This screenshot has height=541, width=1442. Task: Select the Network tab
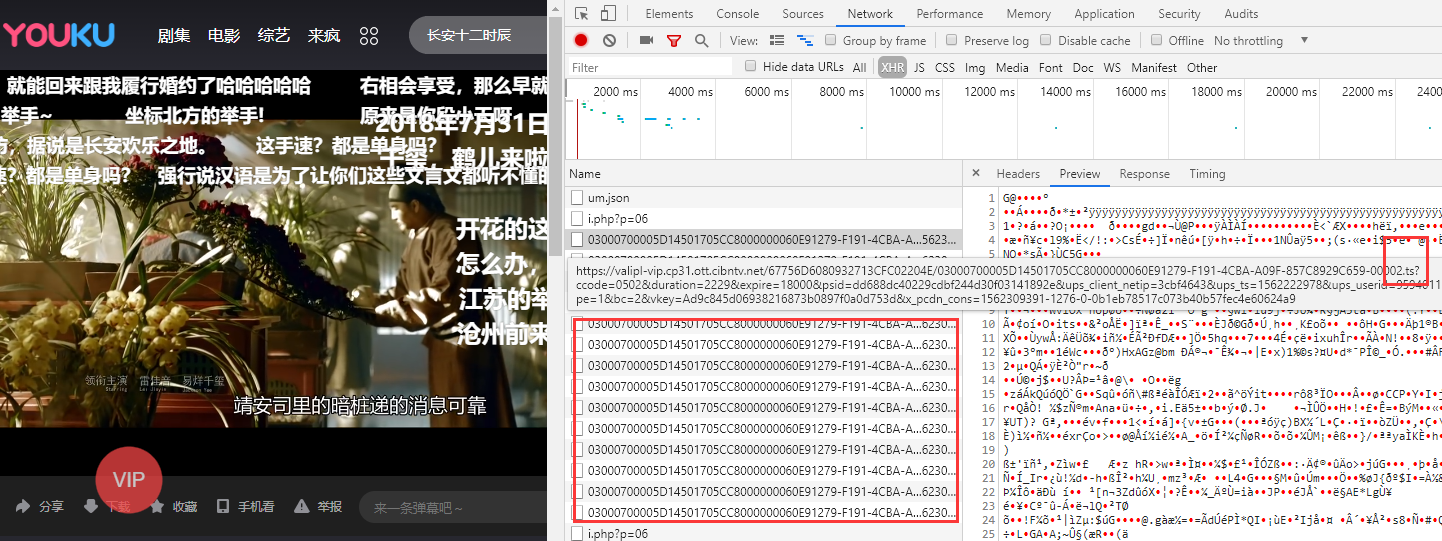(x=870, y=14)
